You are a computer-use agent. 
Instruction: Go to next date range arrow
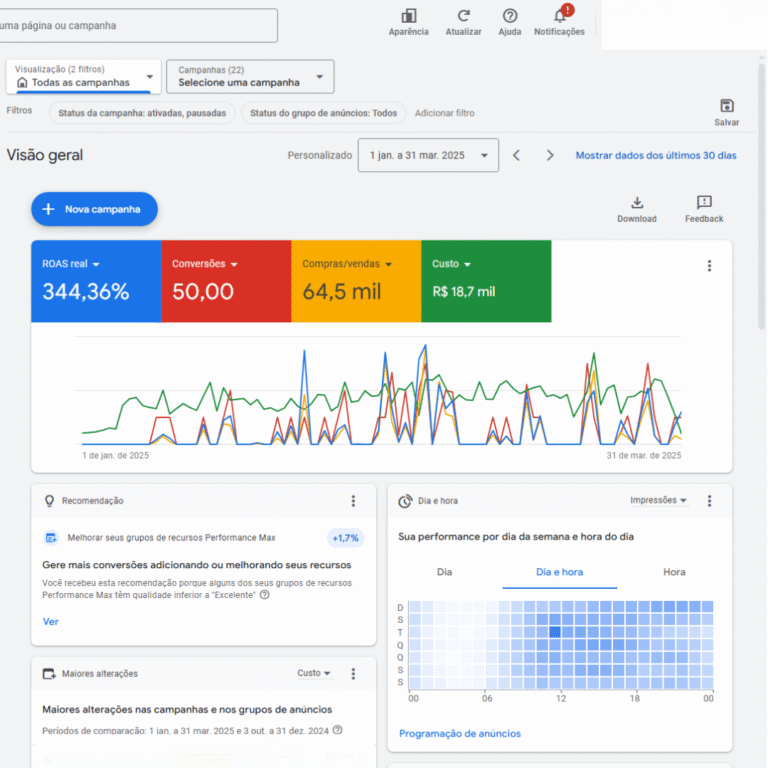(x=550, y=155)
